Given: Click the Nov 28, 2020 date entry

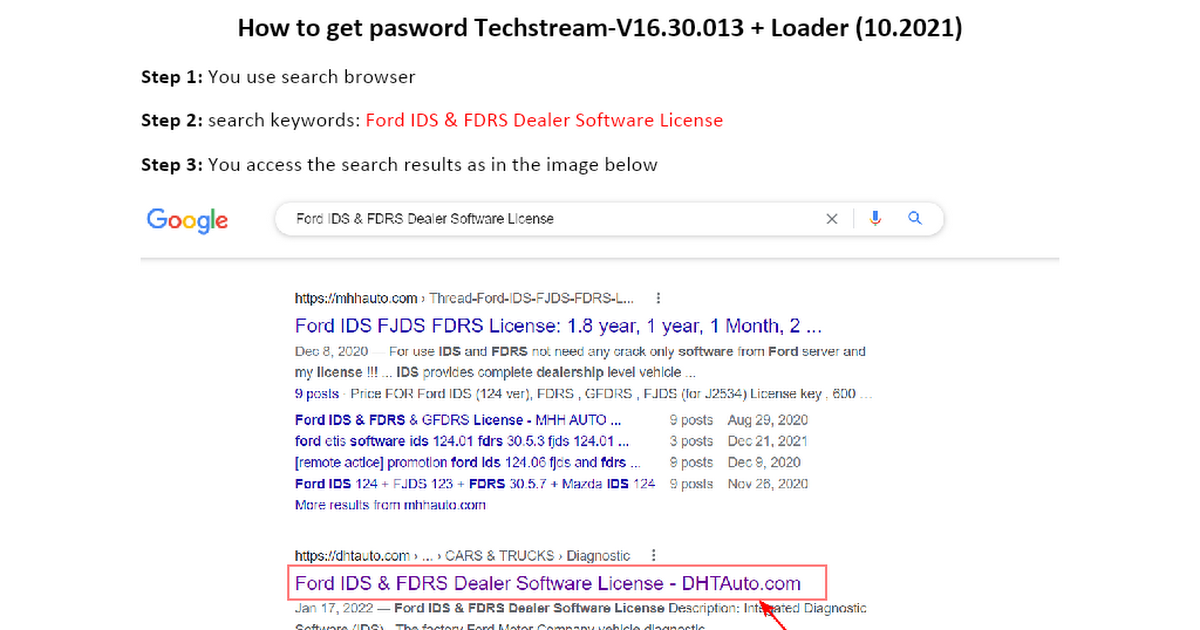Looking at the screenshot, I should [769, 484].
